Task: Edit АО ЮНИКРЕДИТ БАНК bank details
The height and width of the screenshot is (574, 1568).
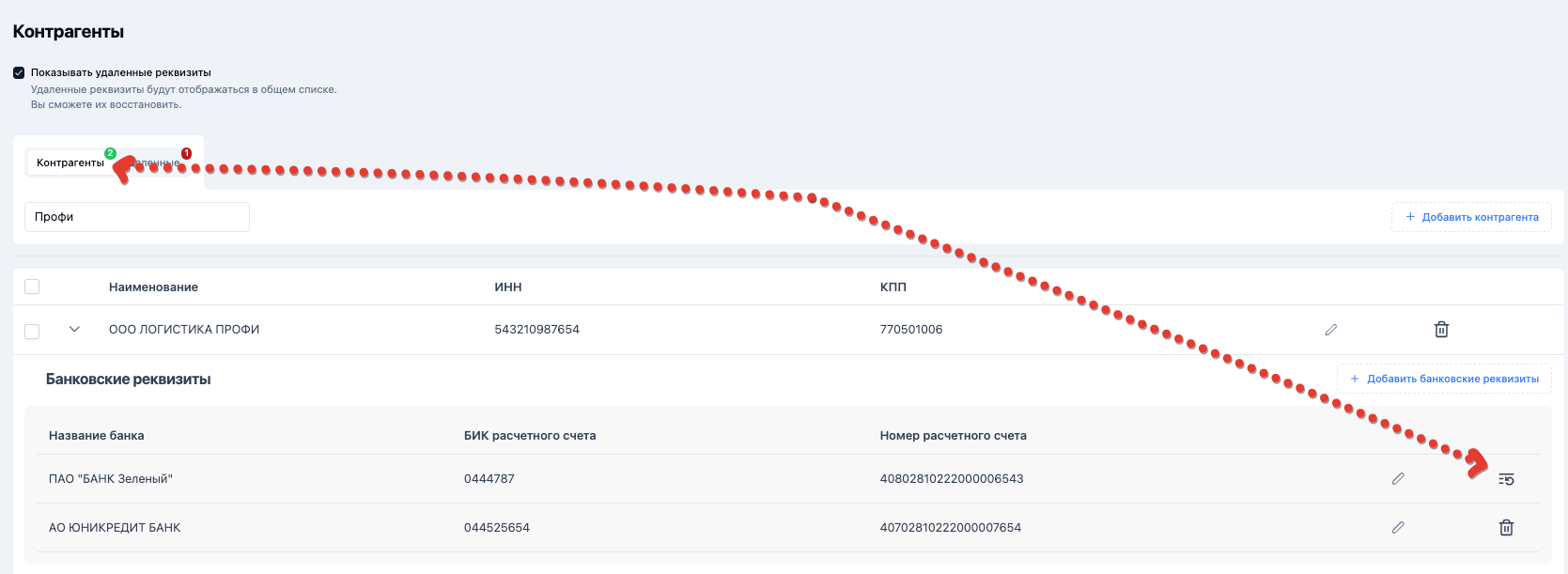Action: pyautogui.click(x=1398, y=528)
